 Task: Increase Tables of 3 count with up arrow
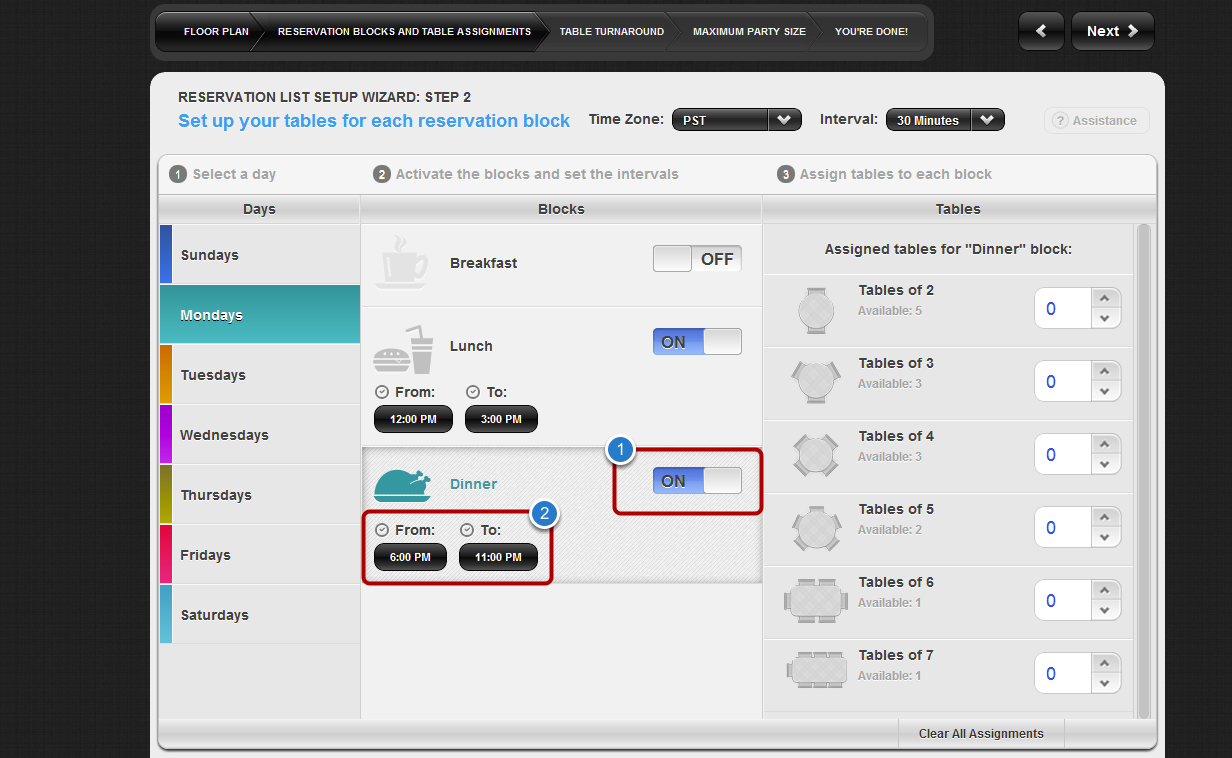[1104, 371]
